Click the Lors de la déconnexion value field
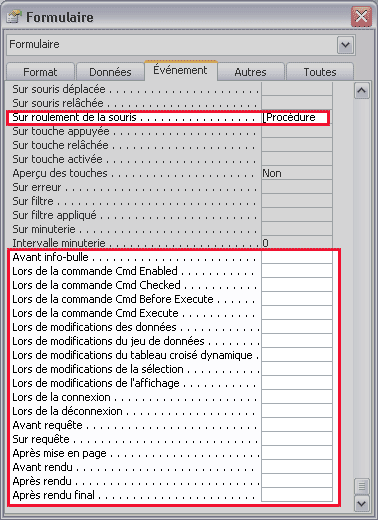The height and width of the screenshot is (520, 378). coord(297,411)
